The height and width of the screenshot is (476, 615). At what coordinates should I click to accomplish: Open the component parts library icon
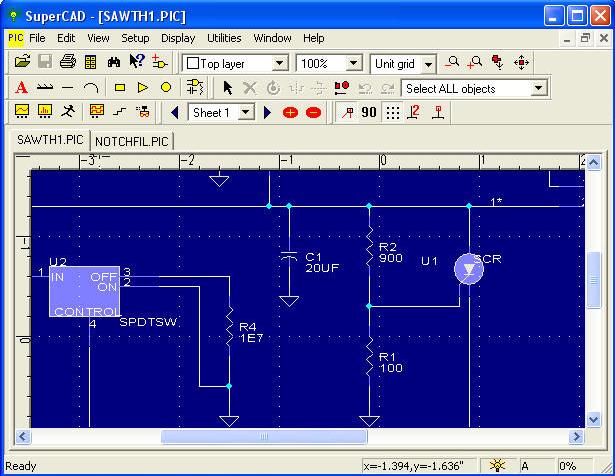[x=195, y=87]
